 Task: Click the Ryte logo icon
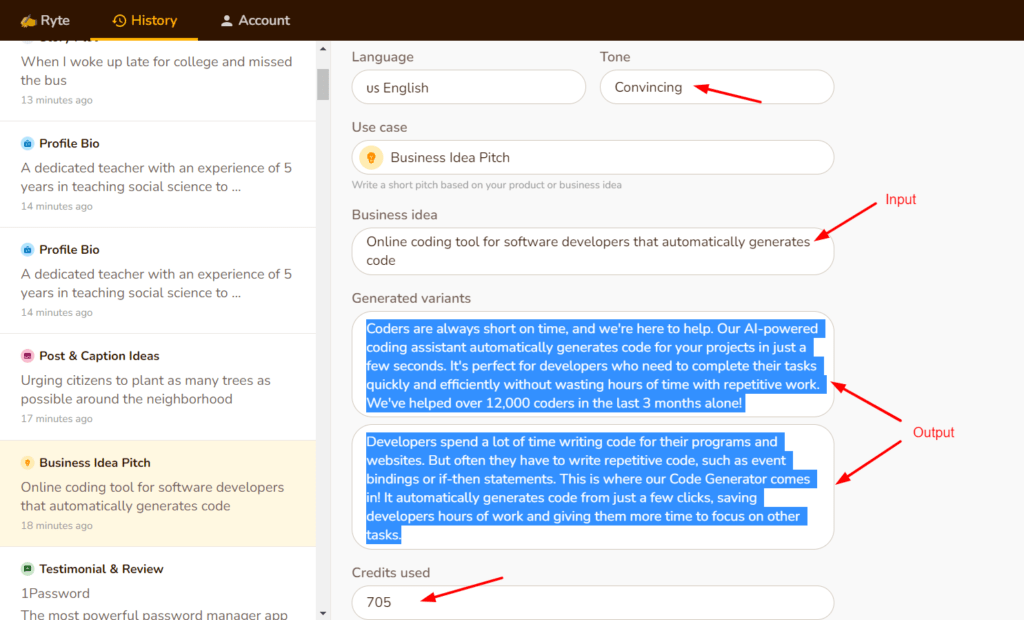(x=28, y=20)
